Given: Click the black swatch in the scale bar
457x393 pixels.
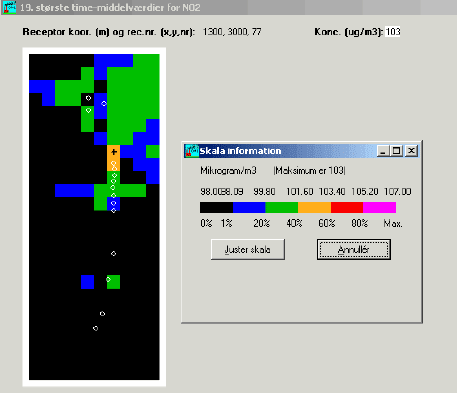Looking at the screenshot, I should [x=216, y=207].
